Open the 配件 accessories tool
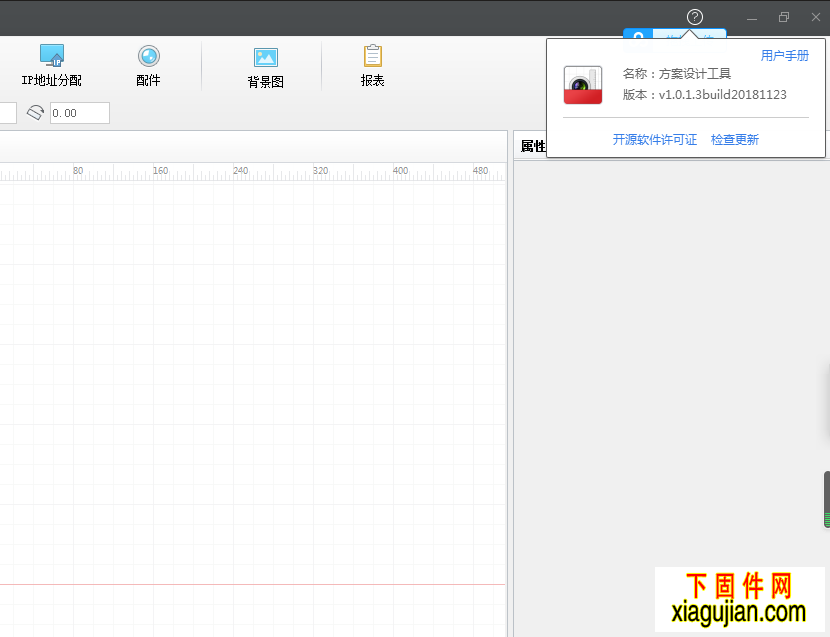 pos(148,66)
